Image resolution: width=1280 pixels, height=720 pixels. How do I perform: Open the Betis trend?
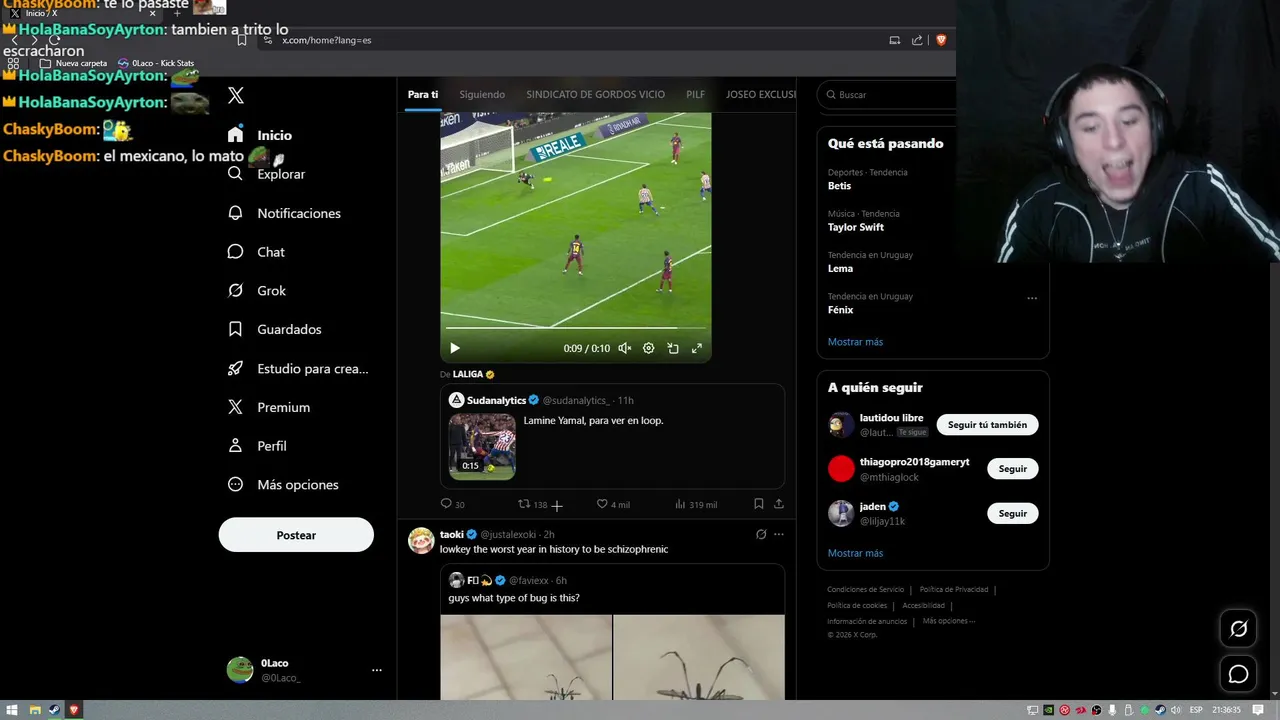tap(839, 186)
